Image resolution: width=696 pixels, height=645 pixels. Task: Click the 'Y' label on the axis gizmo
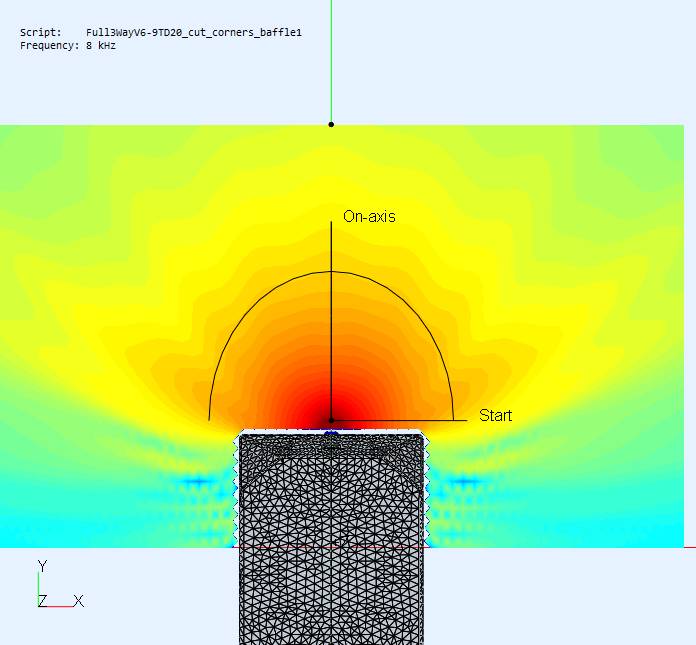click(x=42, y=566)
